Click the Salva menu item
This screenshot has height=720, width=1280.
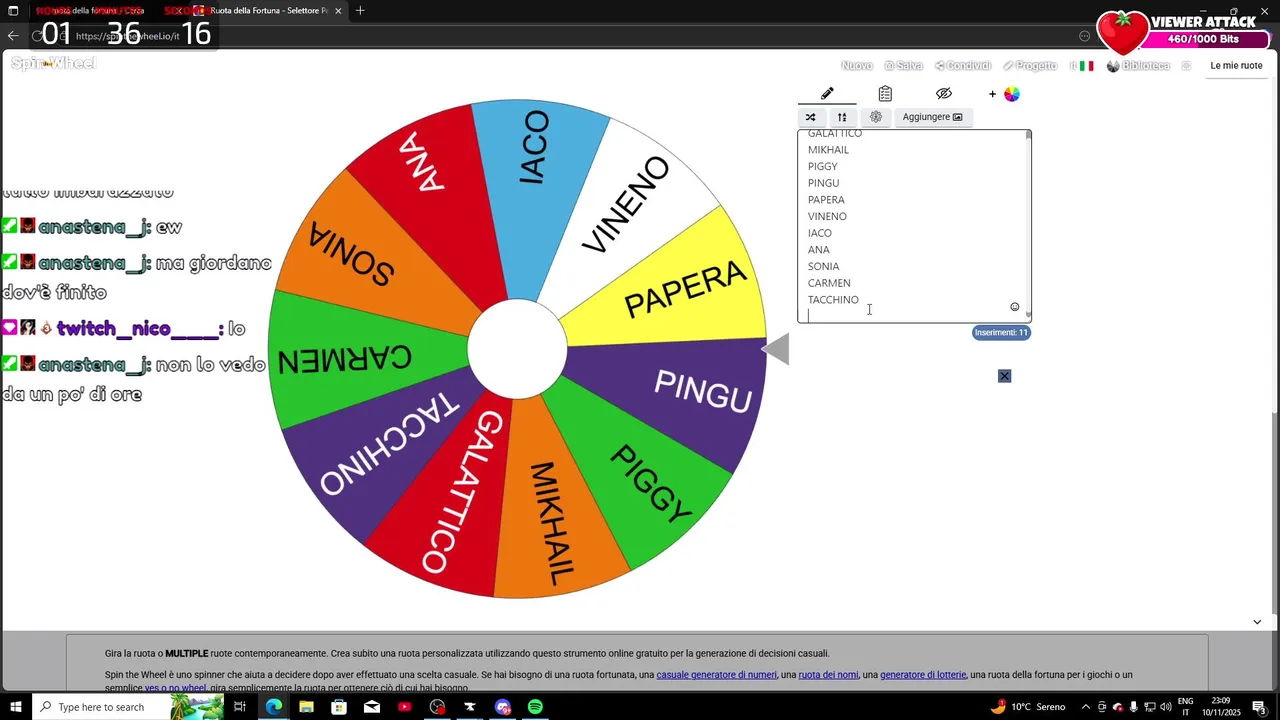point(904,66)
